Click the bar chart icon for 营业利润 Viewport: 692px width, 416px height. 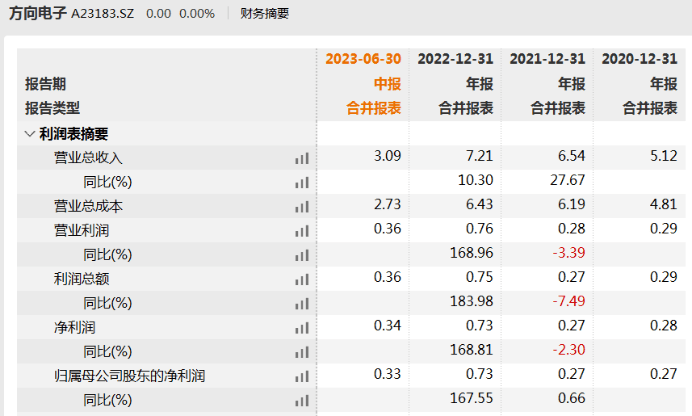[301, 231]
